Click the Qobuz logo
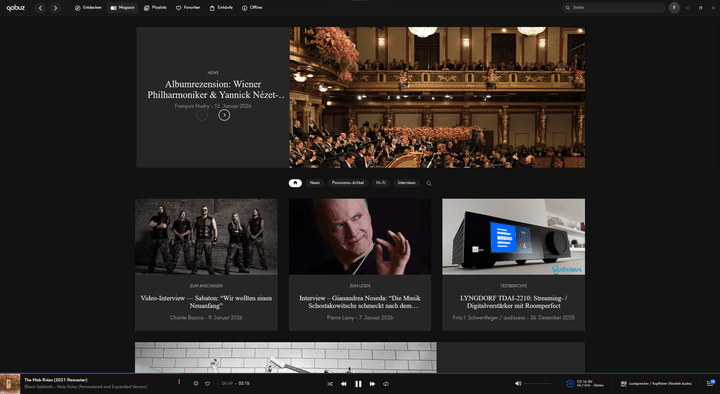The image size is (720, 394). tap(16, 8)
